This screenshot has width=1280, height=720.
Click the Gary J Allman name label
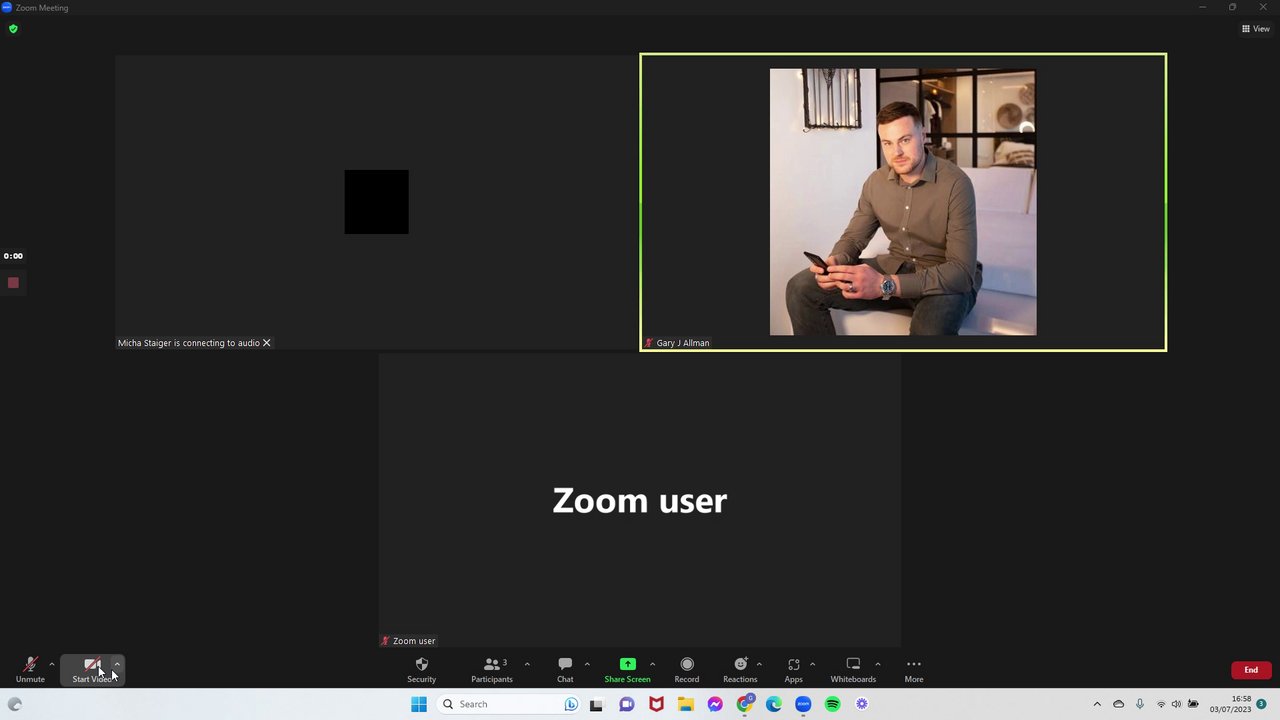(x=683, y=343)
